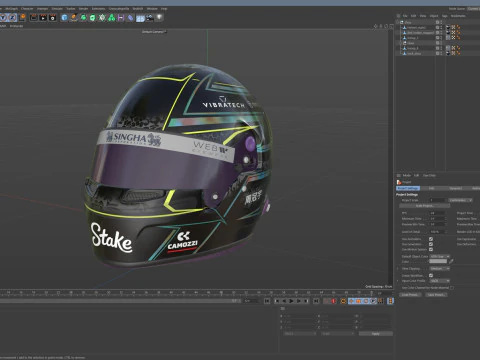This screenshot has width=480, height=360.
Task: Toggle the active view maximize icon
Action: [x=391, y=26]
